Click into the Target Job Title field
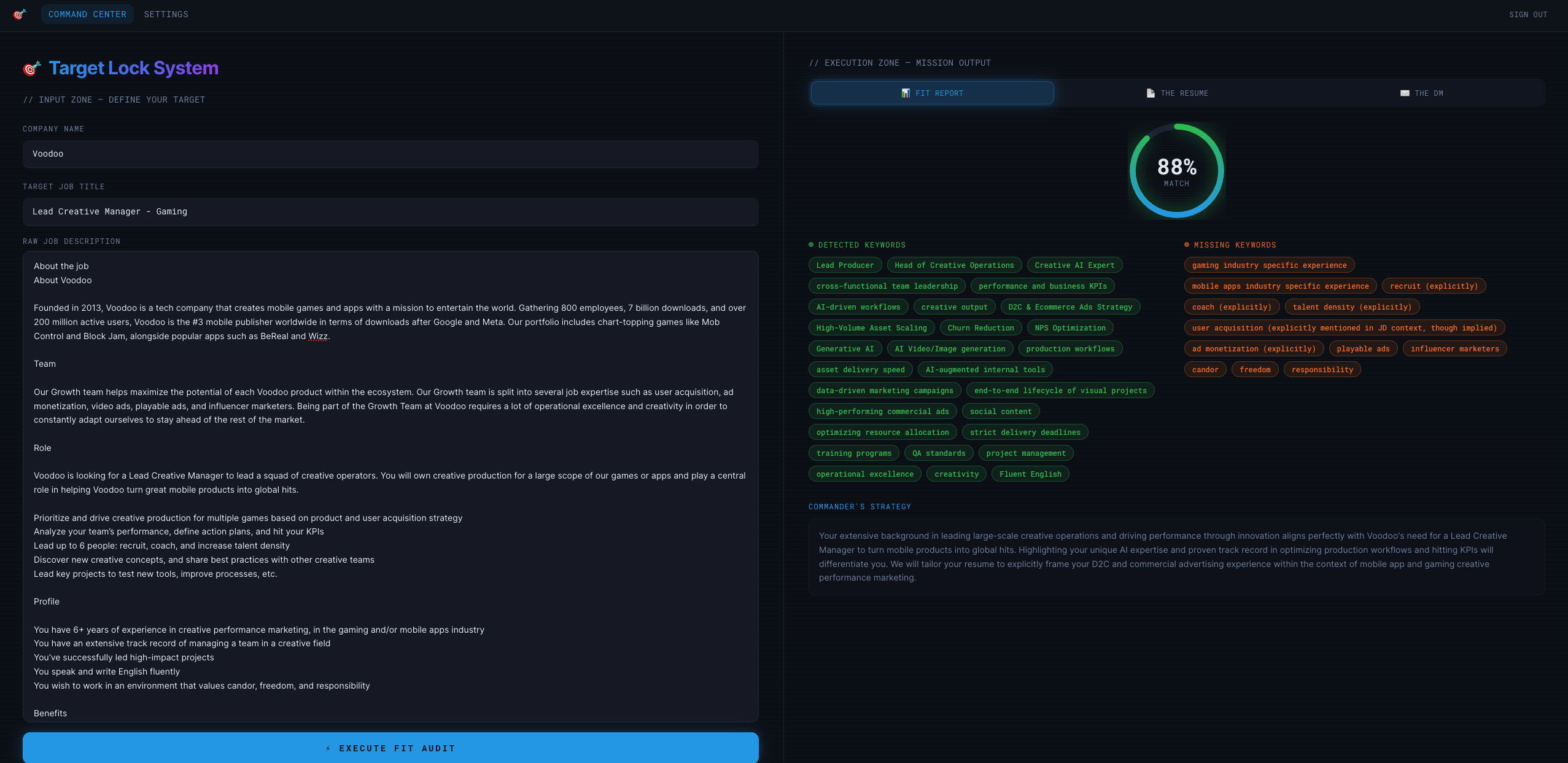This screenshot has height=763, width=1568. tap(390, 212)
